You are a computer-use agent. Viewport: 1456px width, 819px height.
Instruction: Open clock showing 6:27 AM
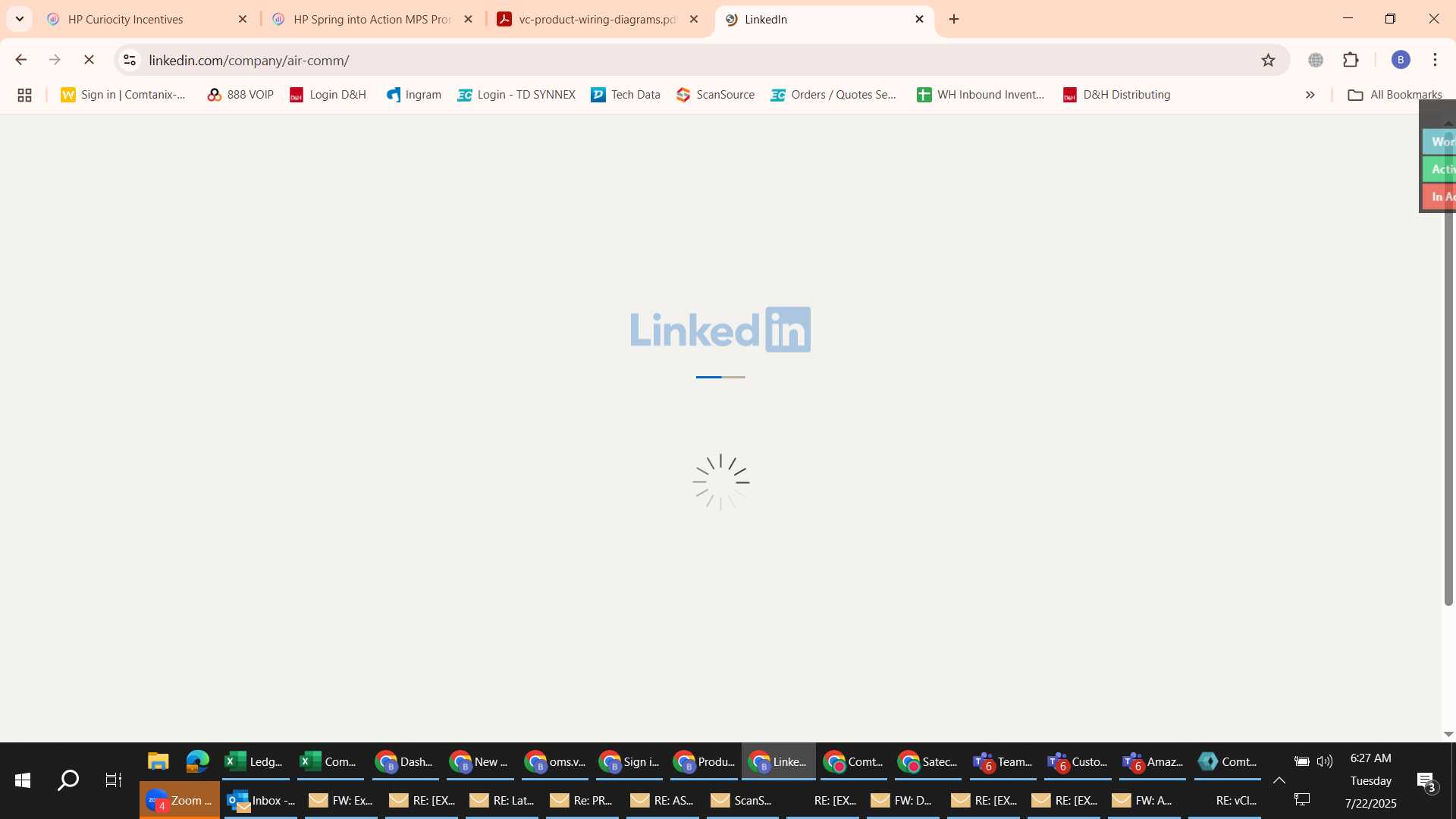click(1370, 758)
